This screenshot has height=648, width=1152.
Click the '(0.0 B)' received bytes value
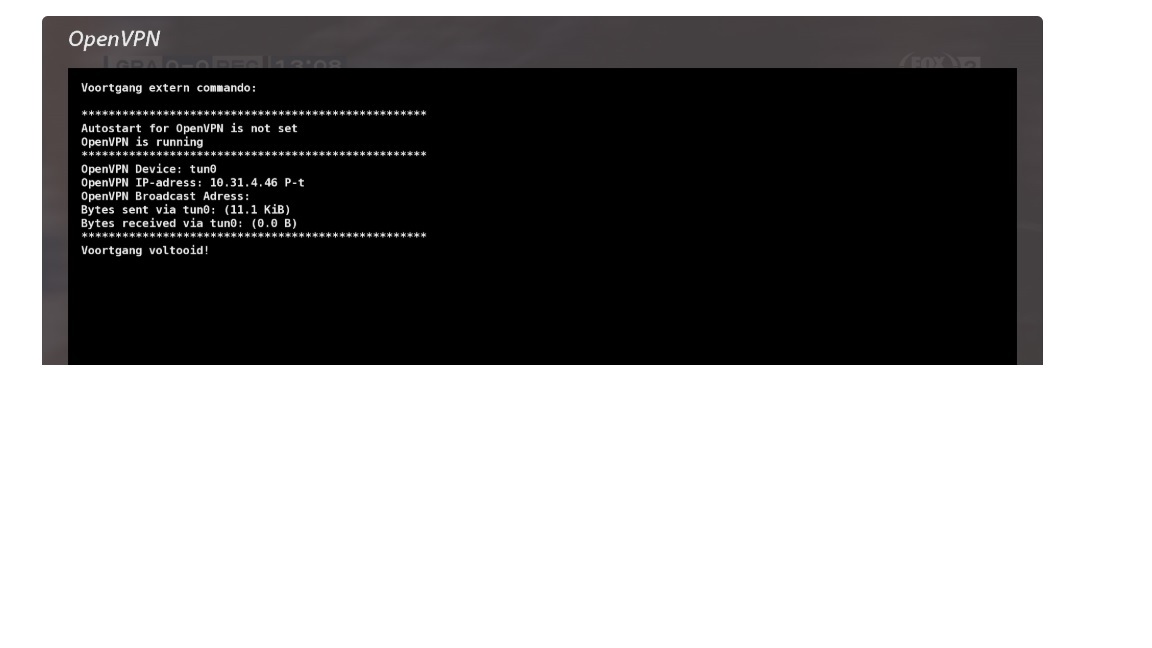274,223
